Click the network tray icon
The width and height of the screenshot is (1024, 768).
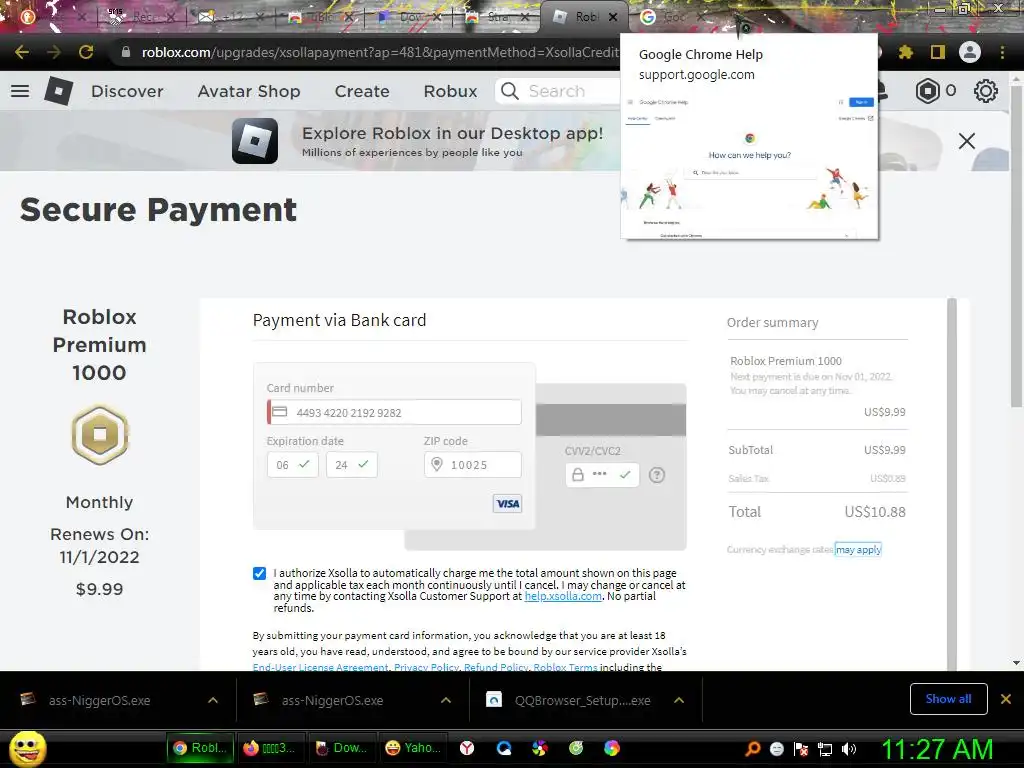pyautogui.click(x=825, y=749)
